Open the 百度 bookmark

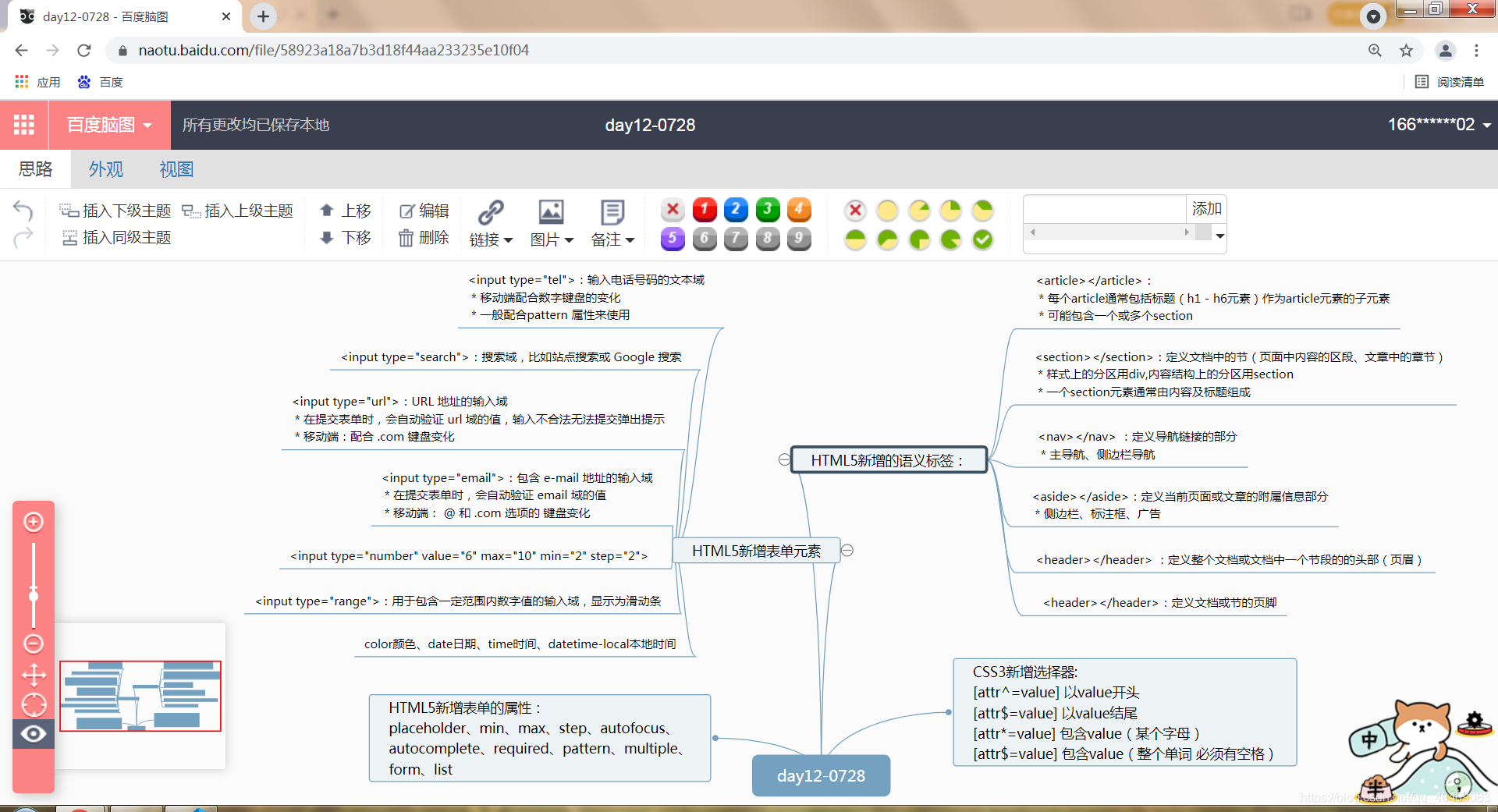100,82
